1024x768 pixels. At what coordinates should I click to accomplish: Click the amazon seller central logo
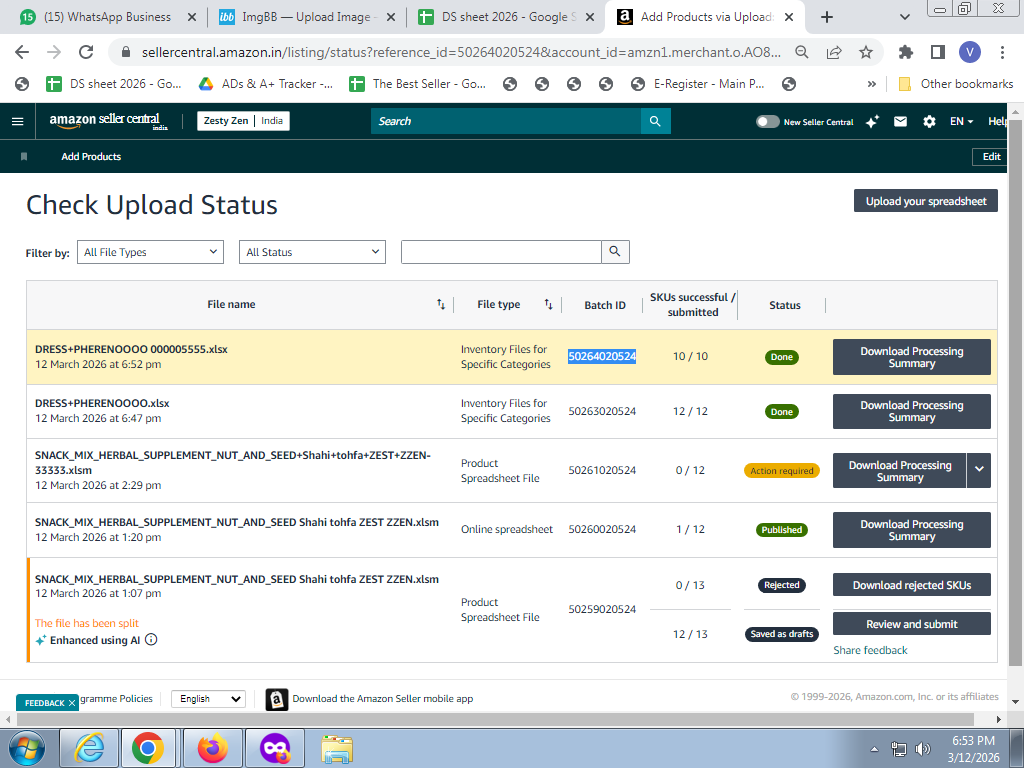pyautogui.click(x=108, y=121)
